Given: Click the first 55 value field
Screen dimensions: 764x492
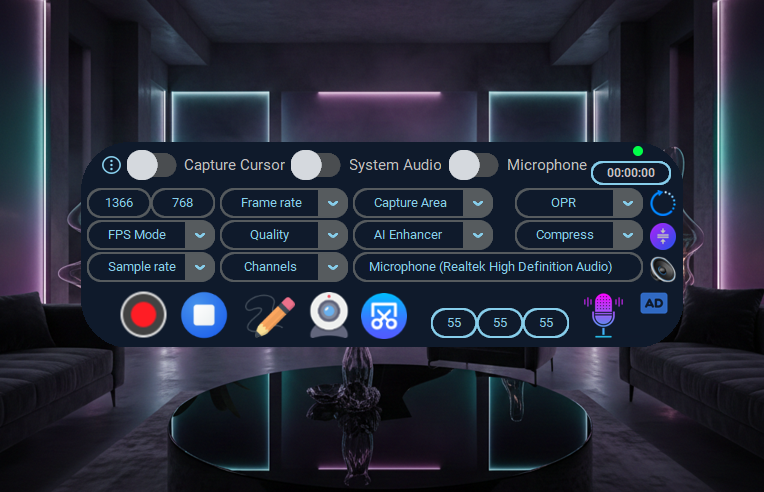Looking at the screenshot, I should [x=454, y=323].
